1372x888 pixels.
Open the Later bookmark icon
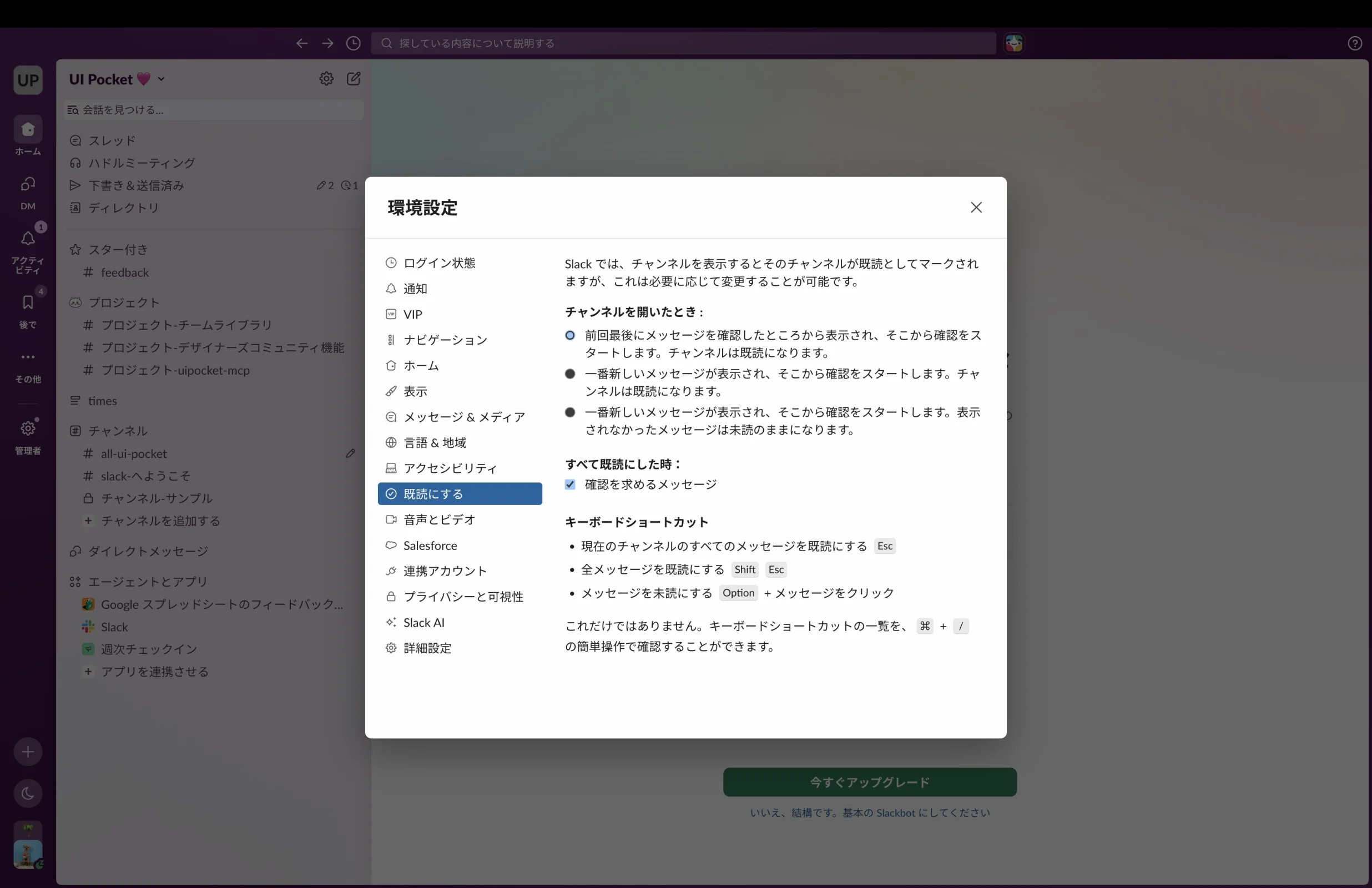(x=28, y=302)
